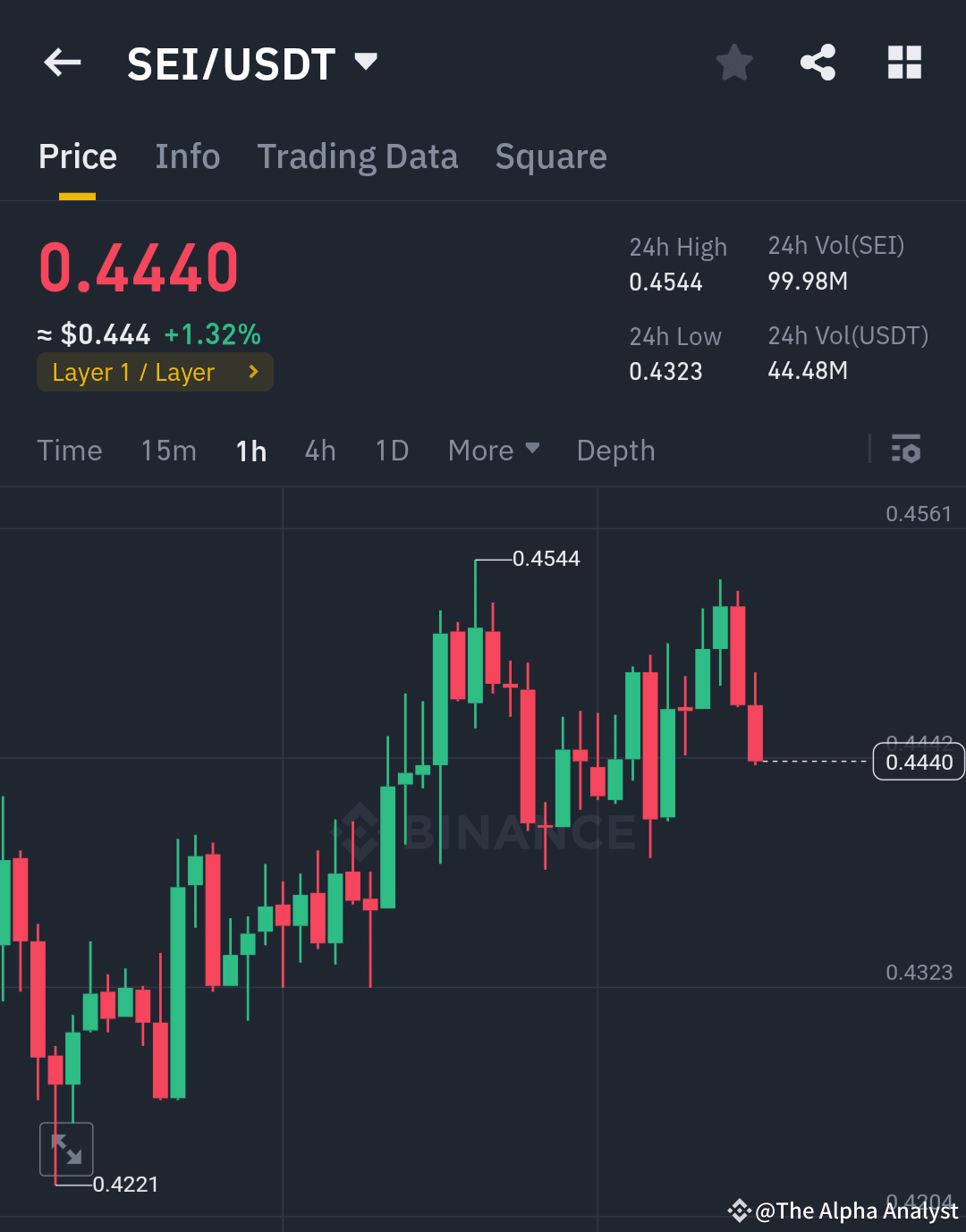Expand chart to fullscreen mode
Image resolution: width=966 pixels, height=1232 pixels.
pyautogui.click(x=66, y=1148)
